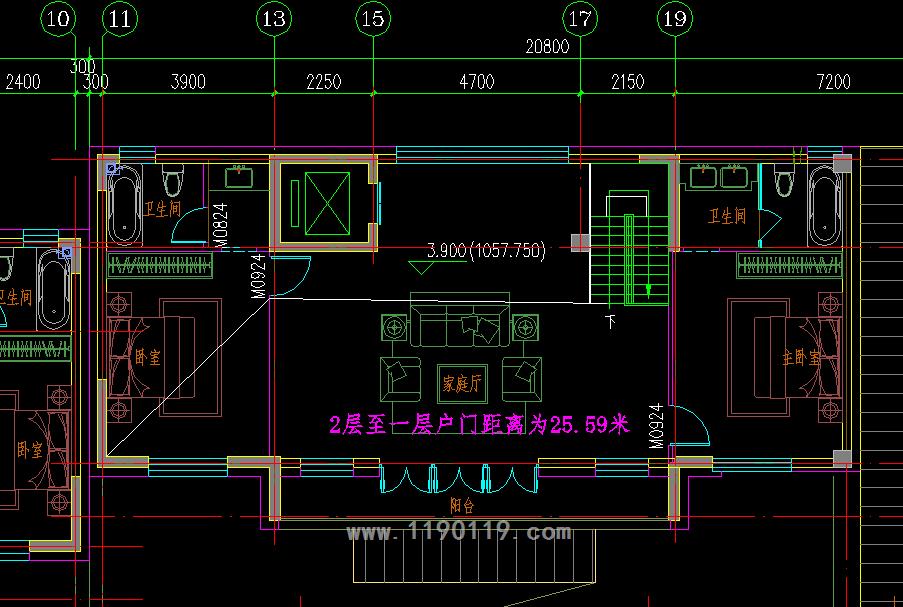The image size is (903, 607).
Task: Select the 20800 overall dimension text
Action: [546, 46]
